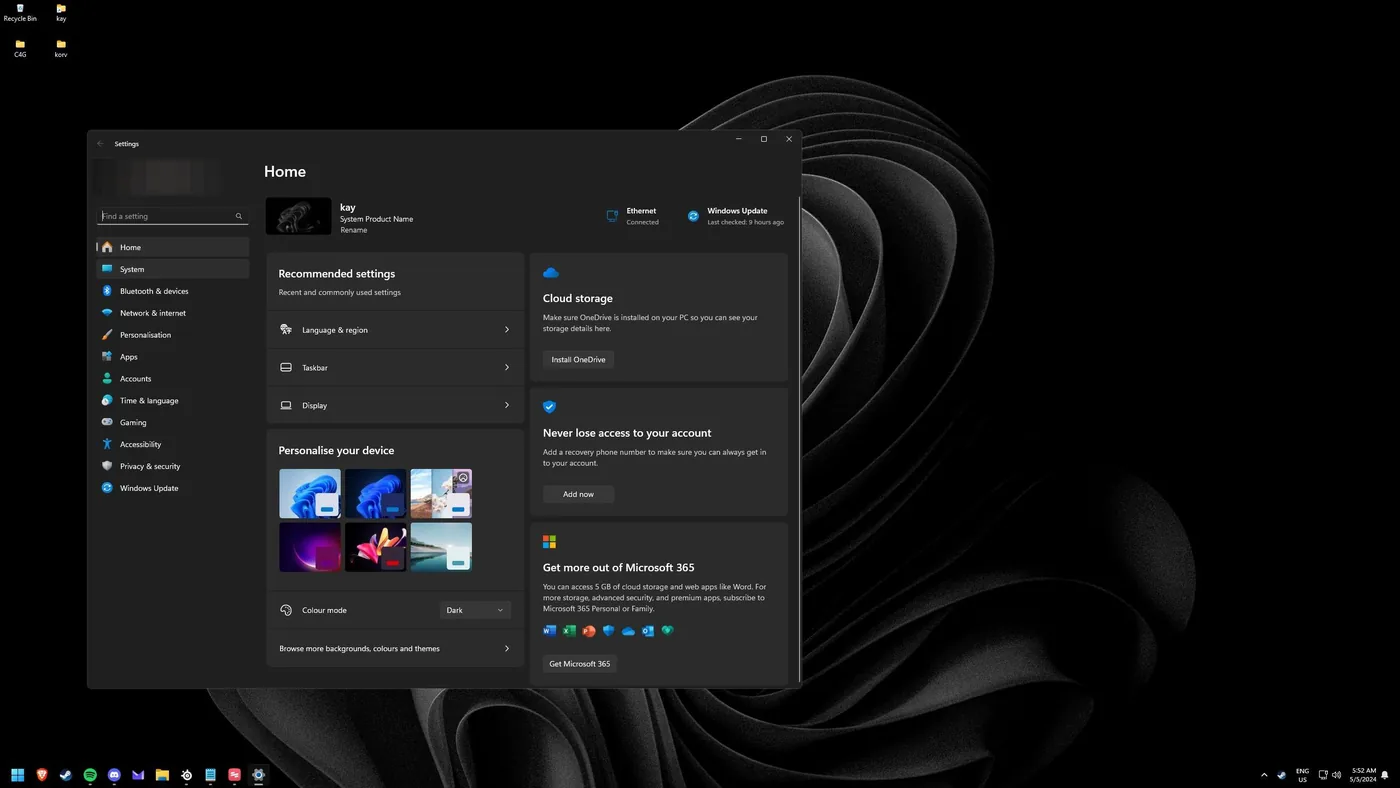The image size is (1400, 788).
Task: Open Bluetooth & devices via its sidebar icon
Action: tap(107, 291)
